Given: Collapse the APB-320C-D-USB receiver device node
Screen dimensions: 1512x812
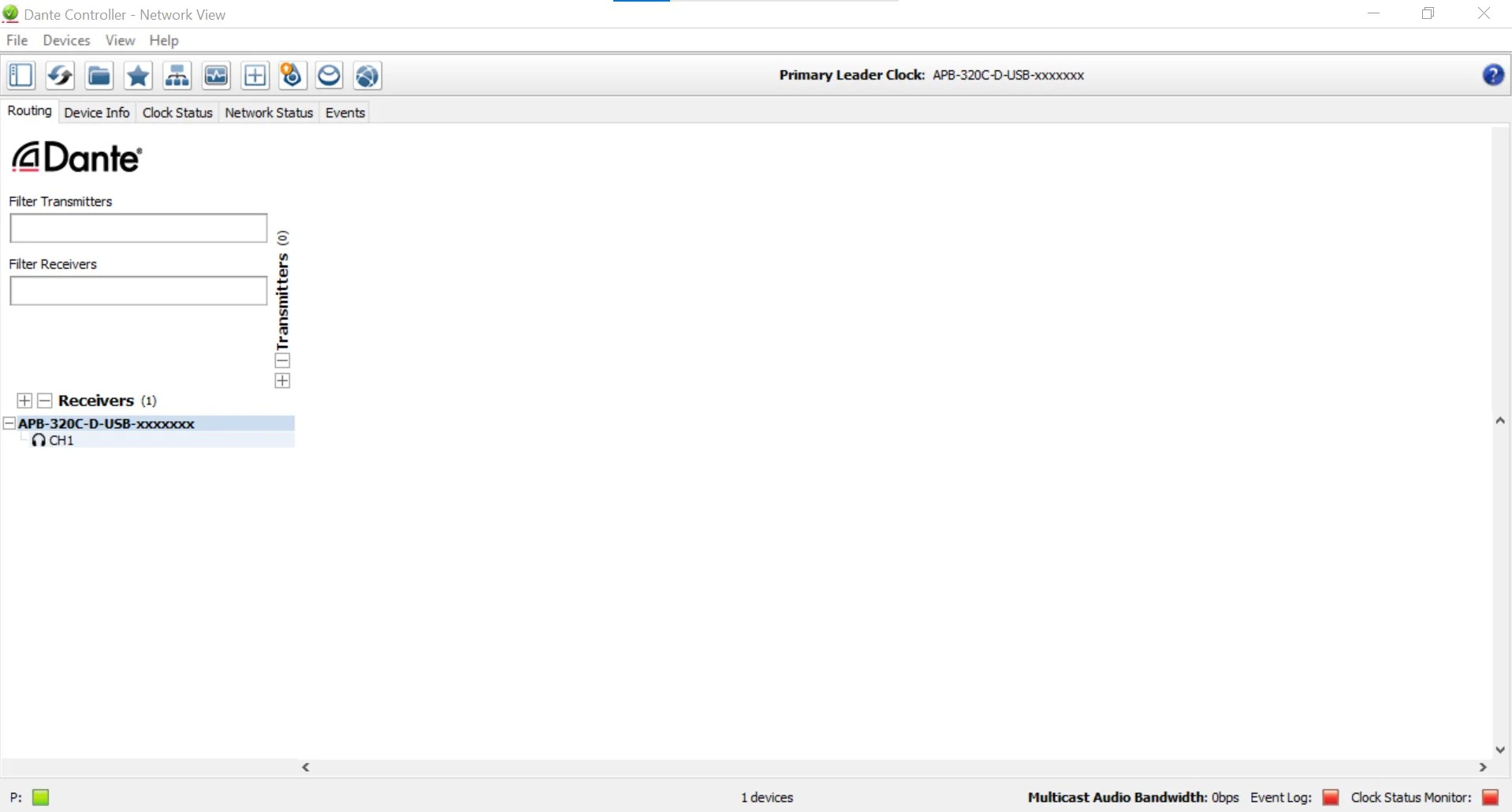Looking at the screenshot, I should point(9,423).
